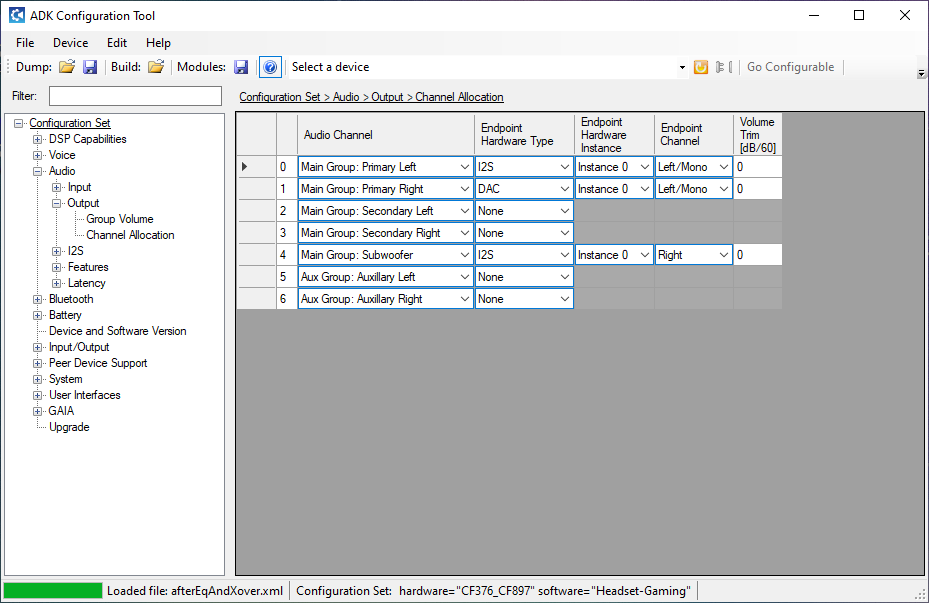This screenshot has width=929, height=603.
Task: Expand the Peer Device Support node
Action: point(37,363)
